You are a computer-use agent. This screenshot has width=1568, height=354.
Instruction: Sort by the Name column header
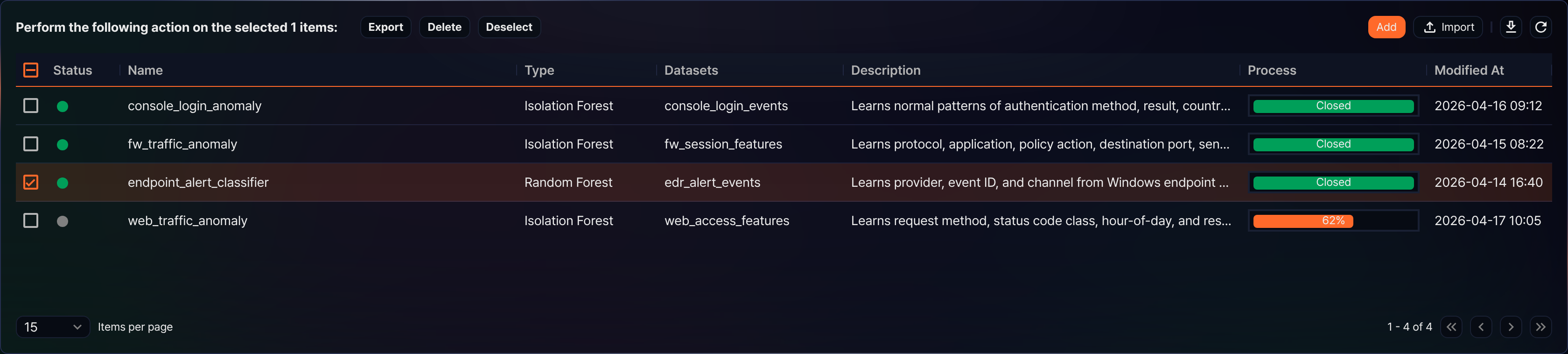(x=145, y=70)
